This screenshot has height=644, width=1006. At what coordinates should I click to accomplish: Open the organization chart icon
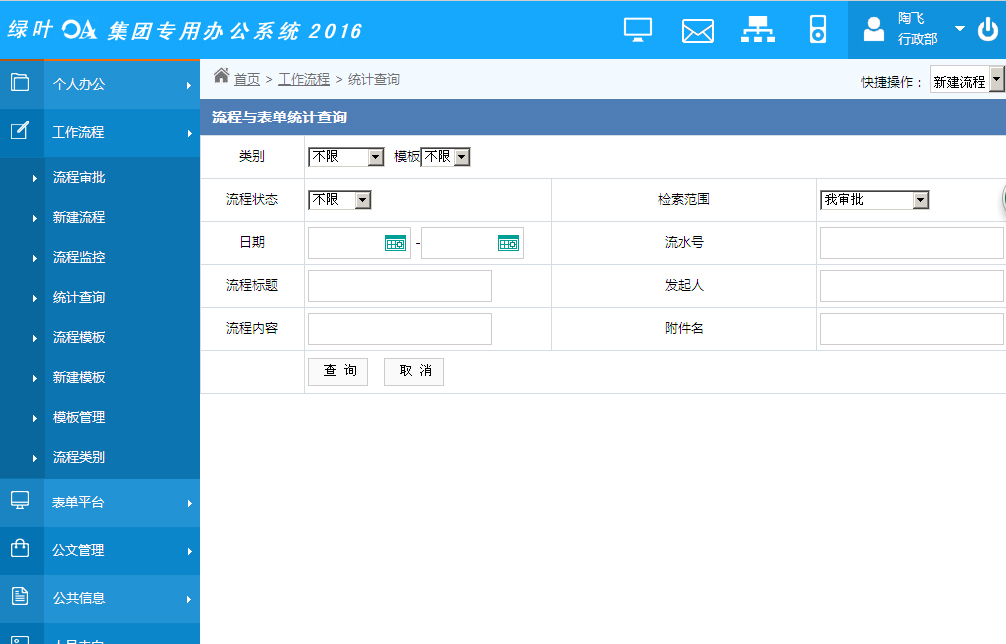pos(758,30)
